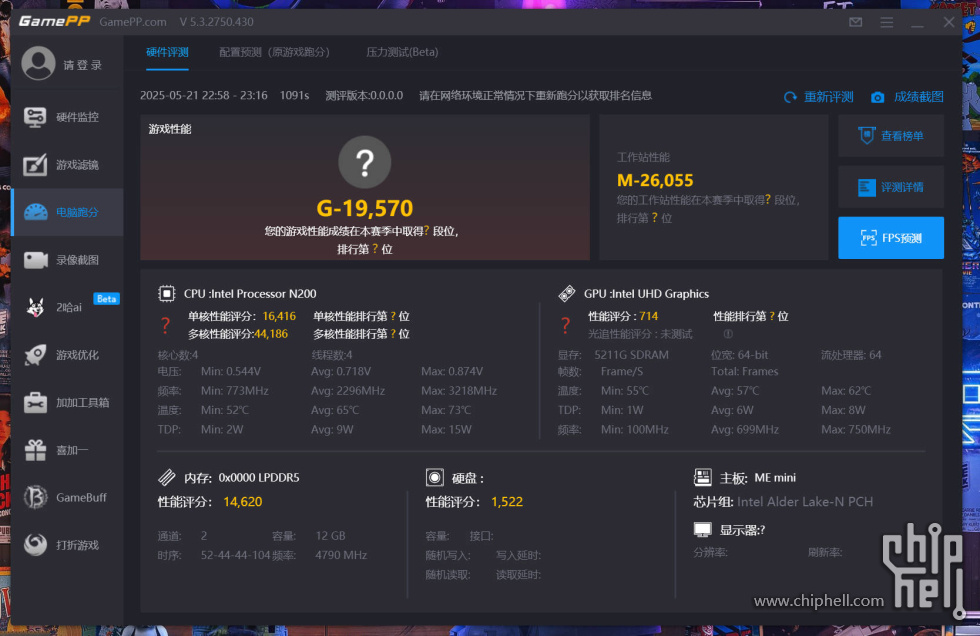Click the CPU chip icon
This screenshot has height=636, width=980.
[x=166, y=294]
